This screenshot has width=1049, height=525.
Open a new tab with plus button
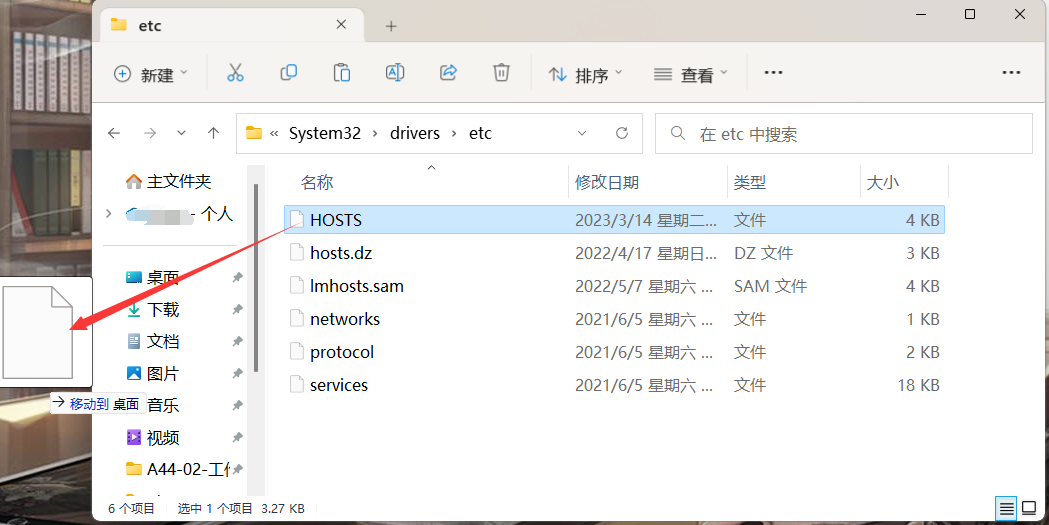[x=391, y=26]
